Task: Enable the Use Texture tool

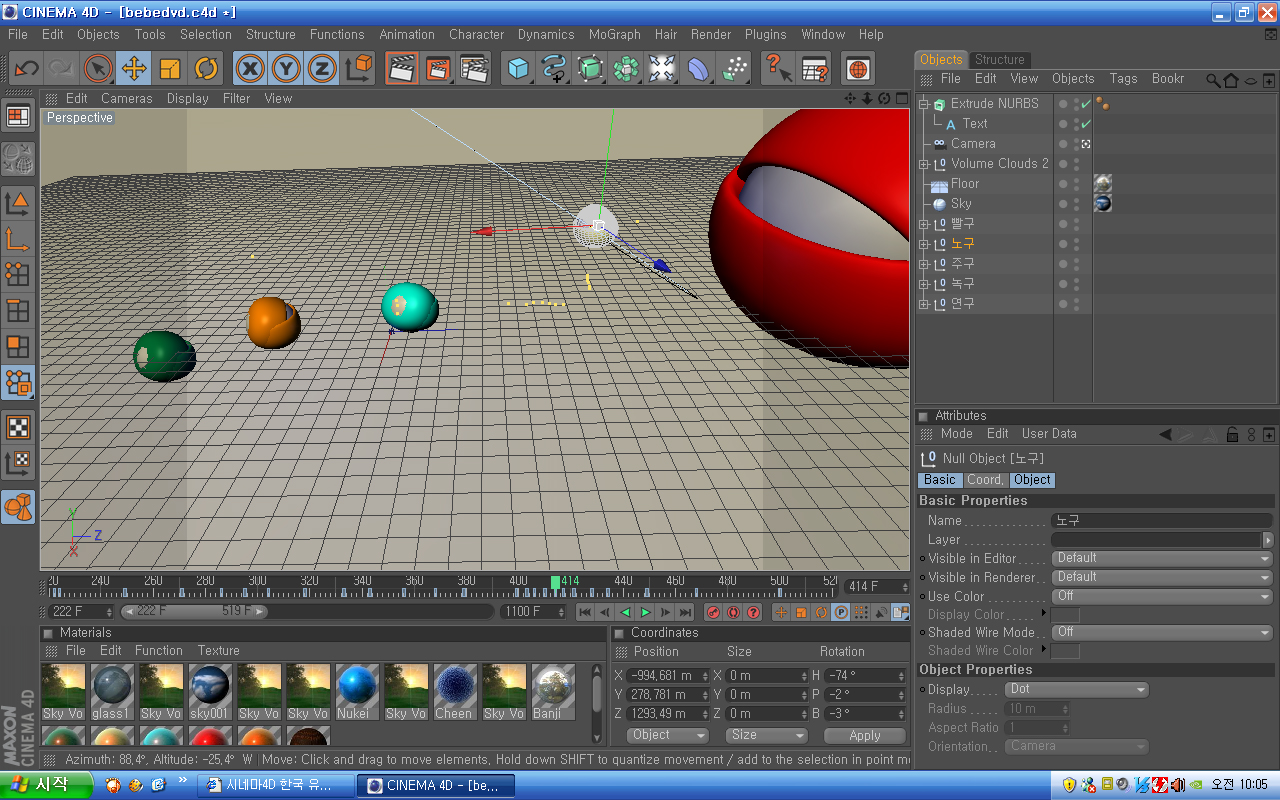Action: tap(17, 427)
